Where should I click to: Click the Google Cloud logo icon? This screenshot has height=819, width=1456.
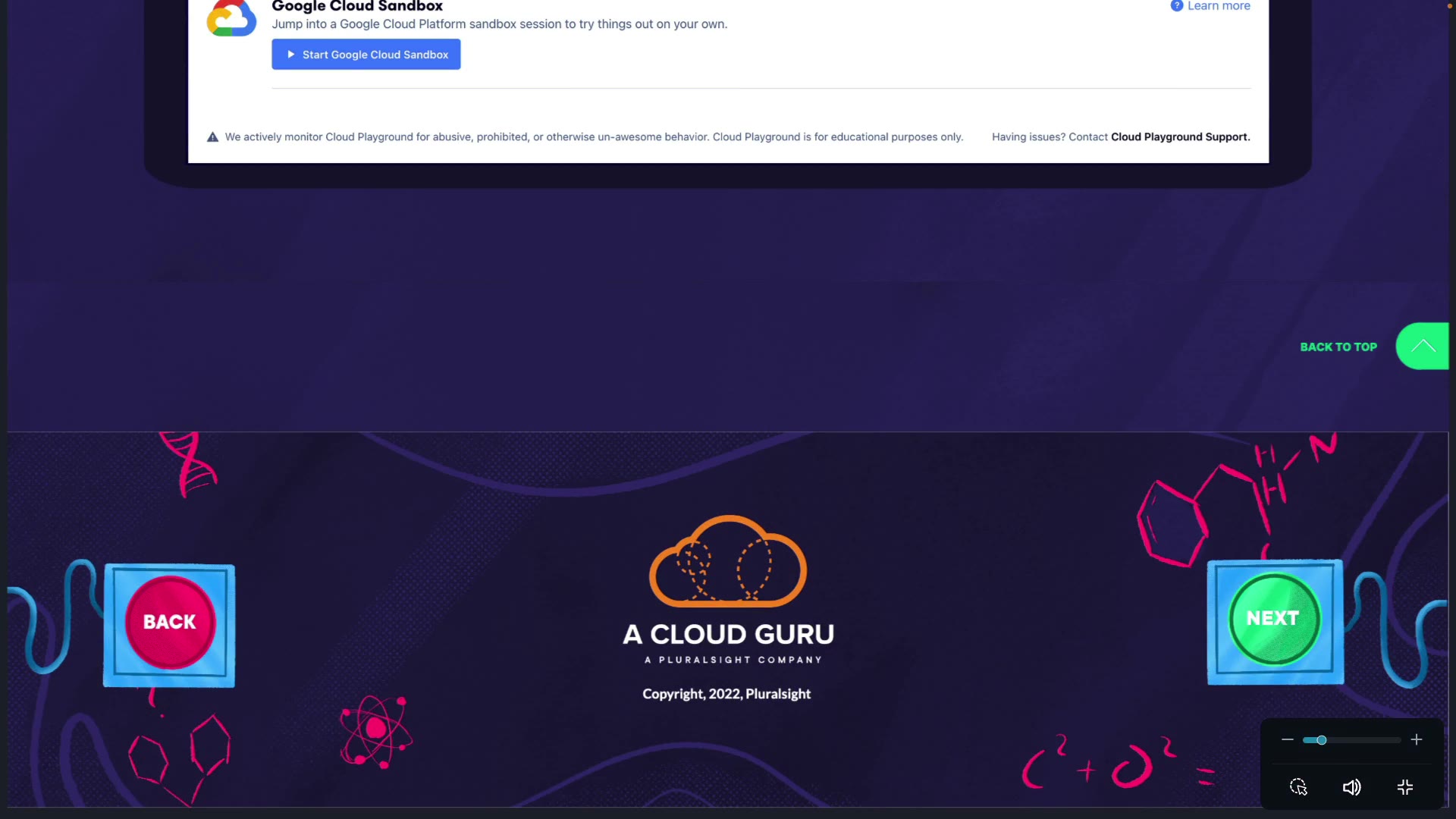(x=231, y=19)
